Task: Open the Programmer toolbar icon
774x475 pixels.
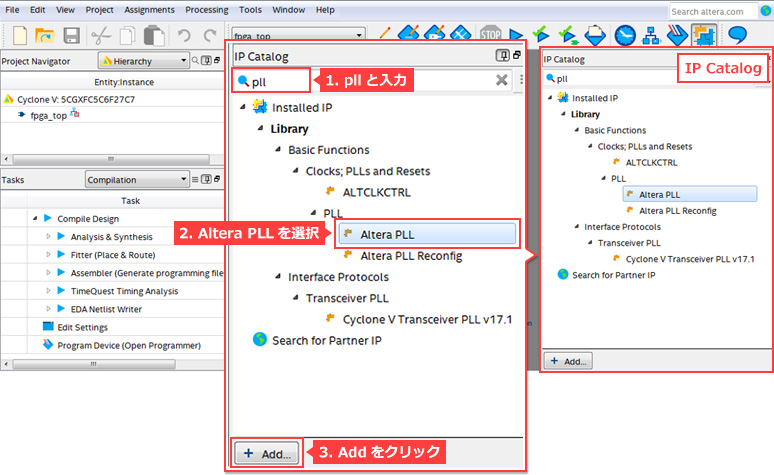Action: coord(677,35)
